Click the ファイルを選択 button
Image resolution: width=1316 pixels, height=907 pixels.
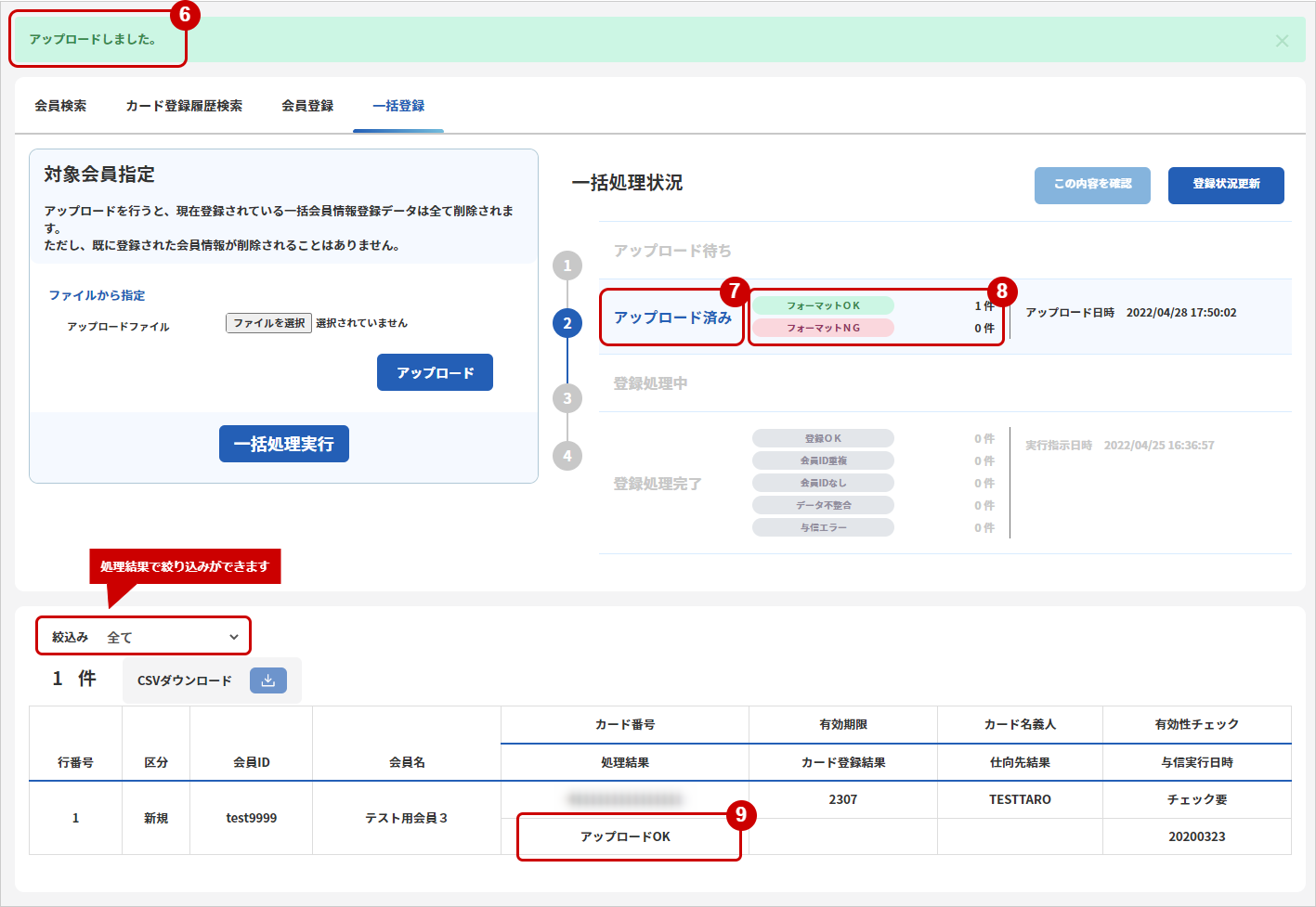[x=268, y=323]
